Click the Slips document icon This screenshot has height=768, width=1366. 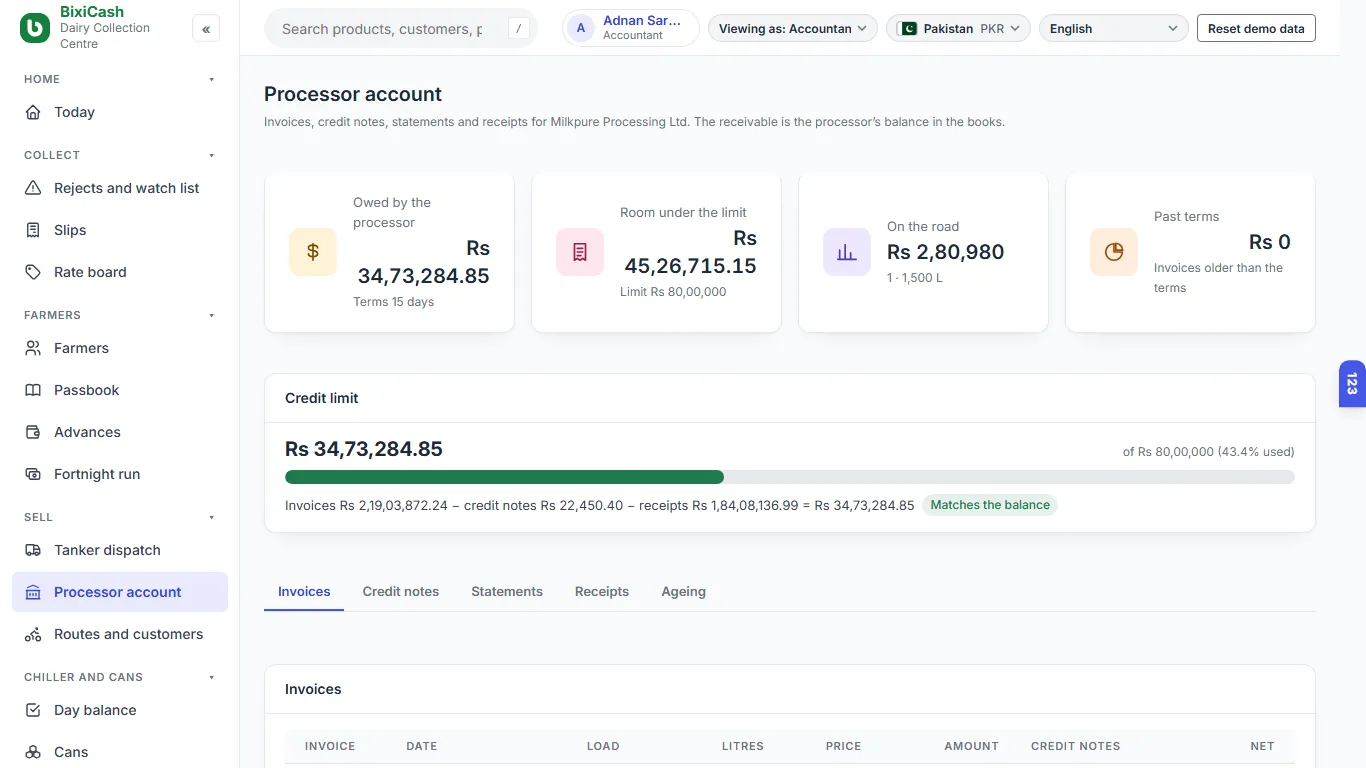33,230
